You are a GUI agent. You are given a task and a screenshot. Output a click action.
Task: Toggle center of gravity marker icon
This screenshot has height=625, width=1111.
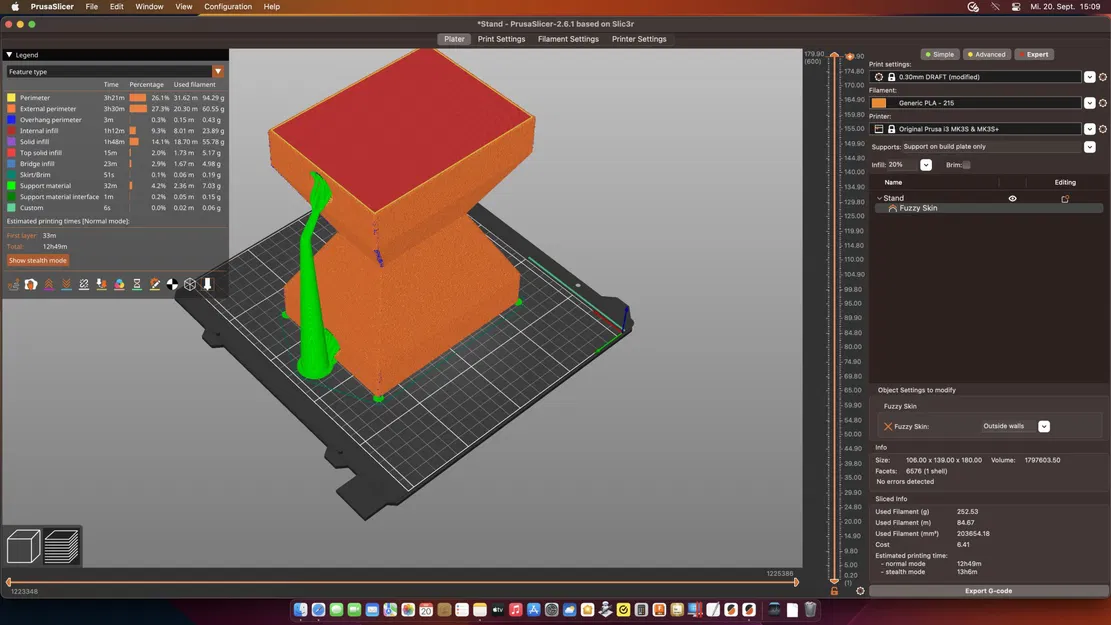coord(172,285)
